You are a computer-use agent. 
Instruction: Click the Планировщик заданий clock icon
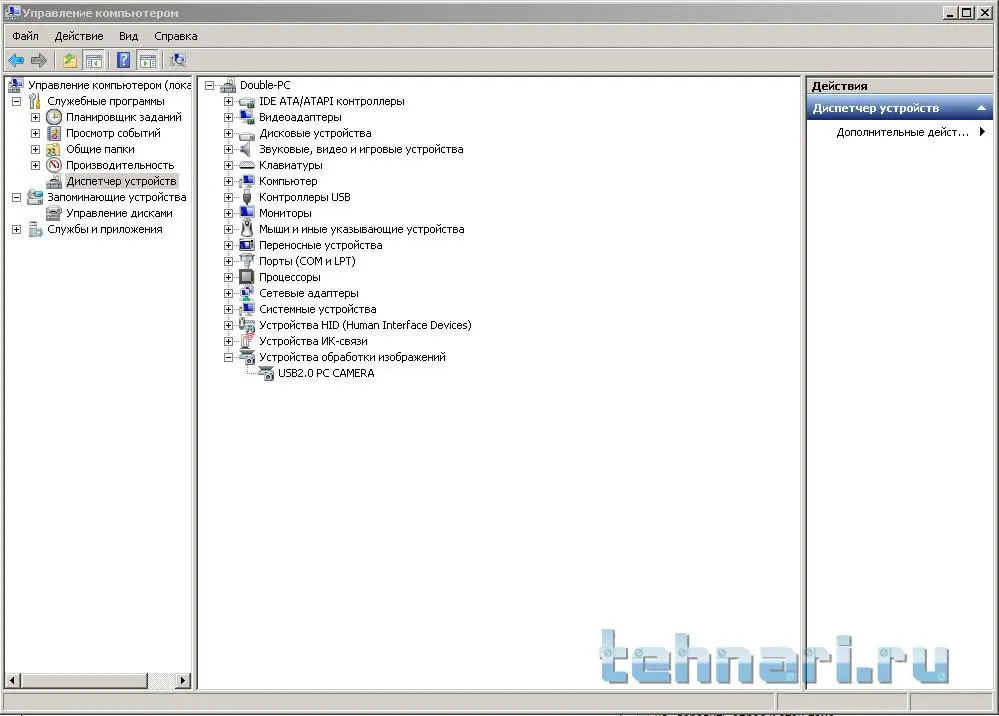pos(54,117)
